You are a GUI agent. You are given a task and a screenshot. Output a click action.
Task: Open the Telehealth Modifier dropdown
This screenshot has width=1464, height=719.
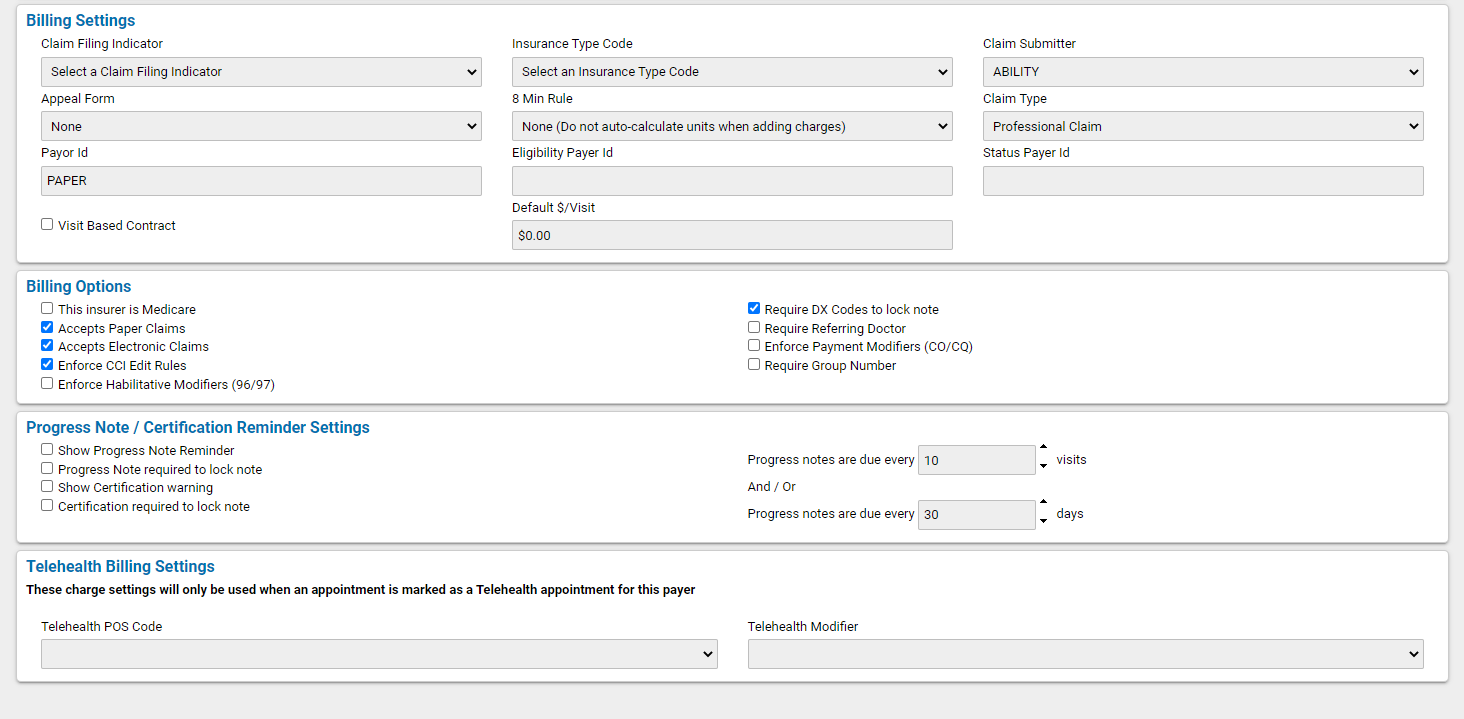click(1085, 654)
